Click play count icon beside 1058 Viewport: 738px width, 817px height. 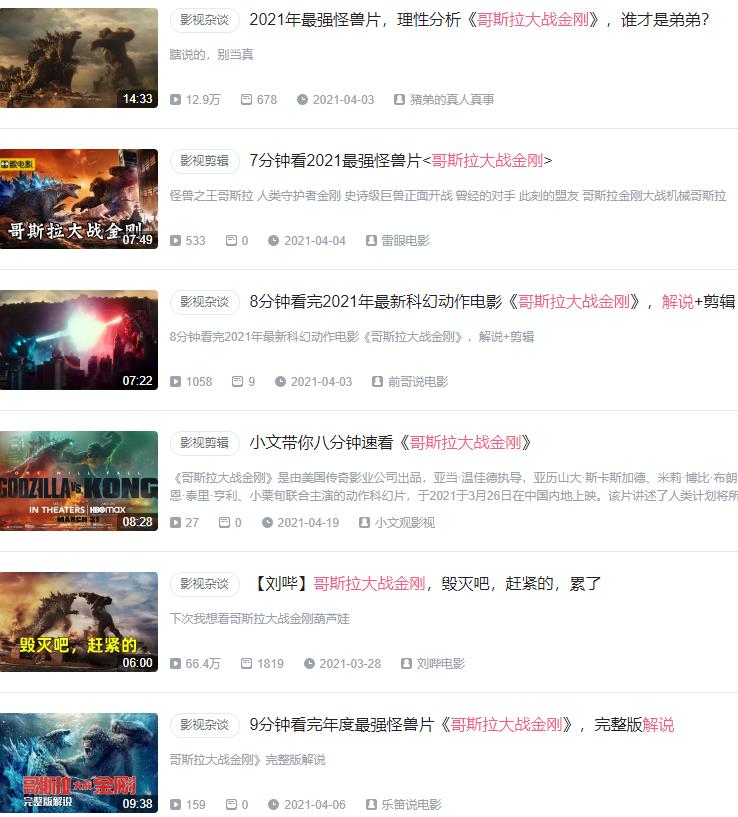click(175, 382)
